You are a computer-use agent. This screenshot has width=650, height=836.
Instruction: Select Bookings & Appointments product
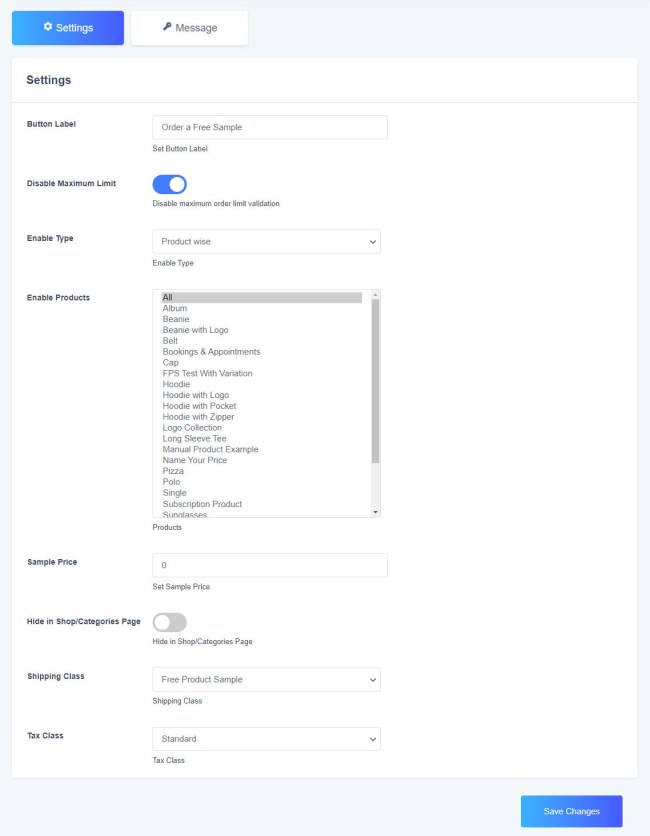[211, 352]
